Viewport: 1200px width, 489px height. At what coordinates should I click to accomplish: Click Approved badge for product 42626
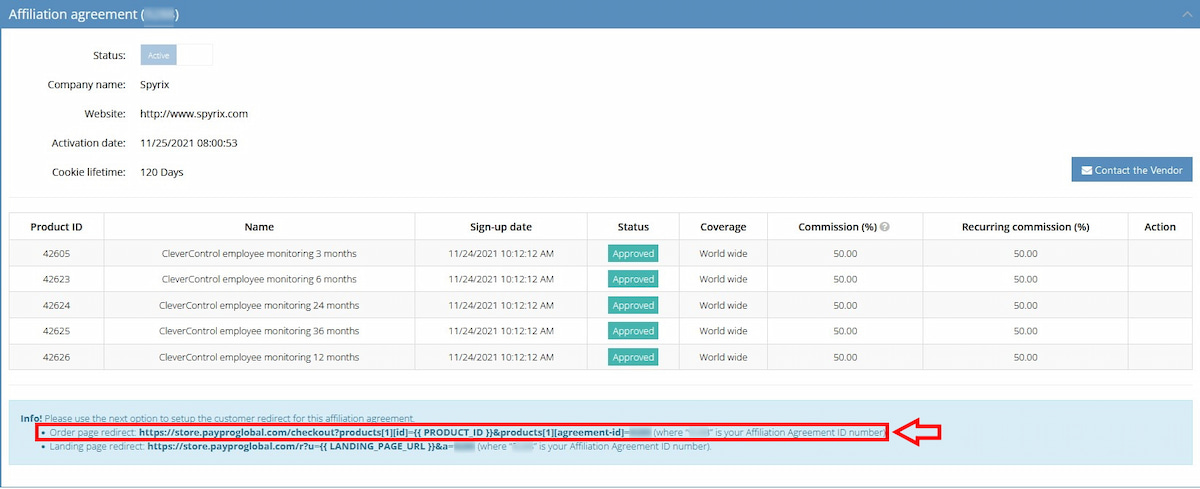click(633, 357)
